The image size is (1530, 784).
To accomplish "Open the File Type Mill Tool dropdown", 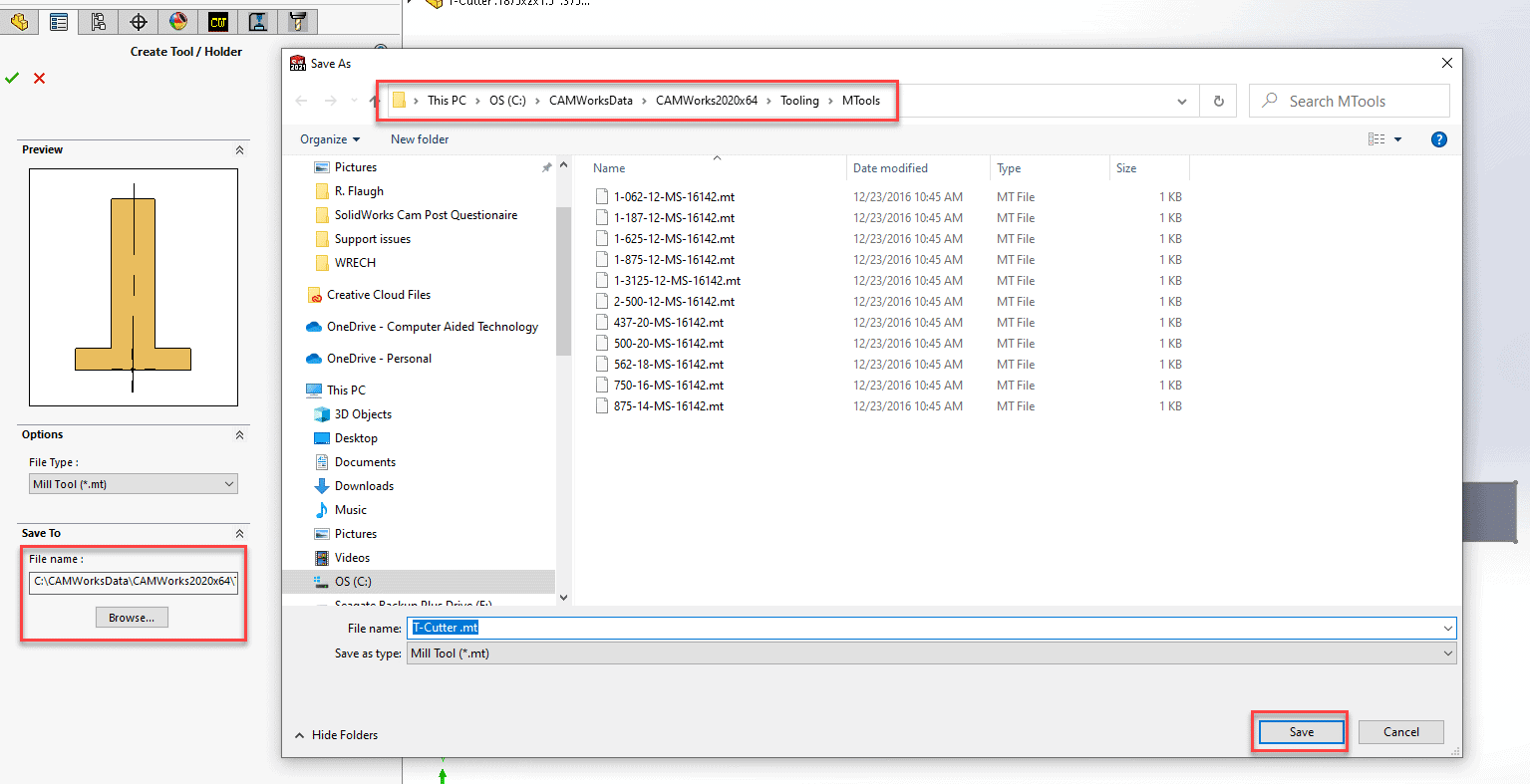I will click(x=134, y=484).
